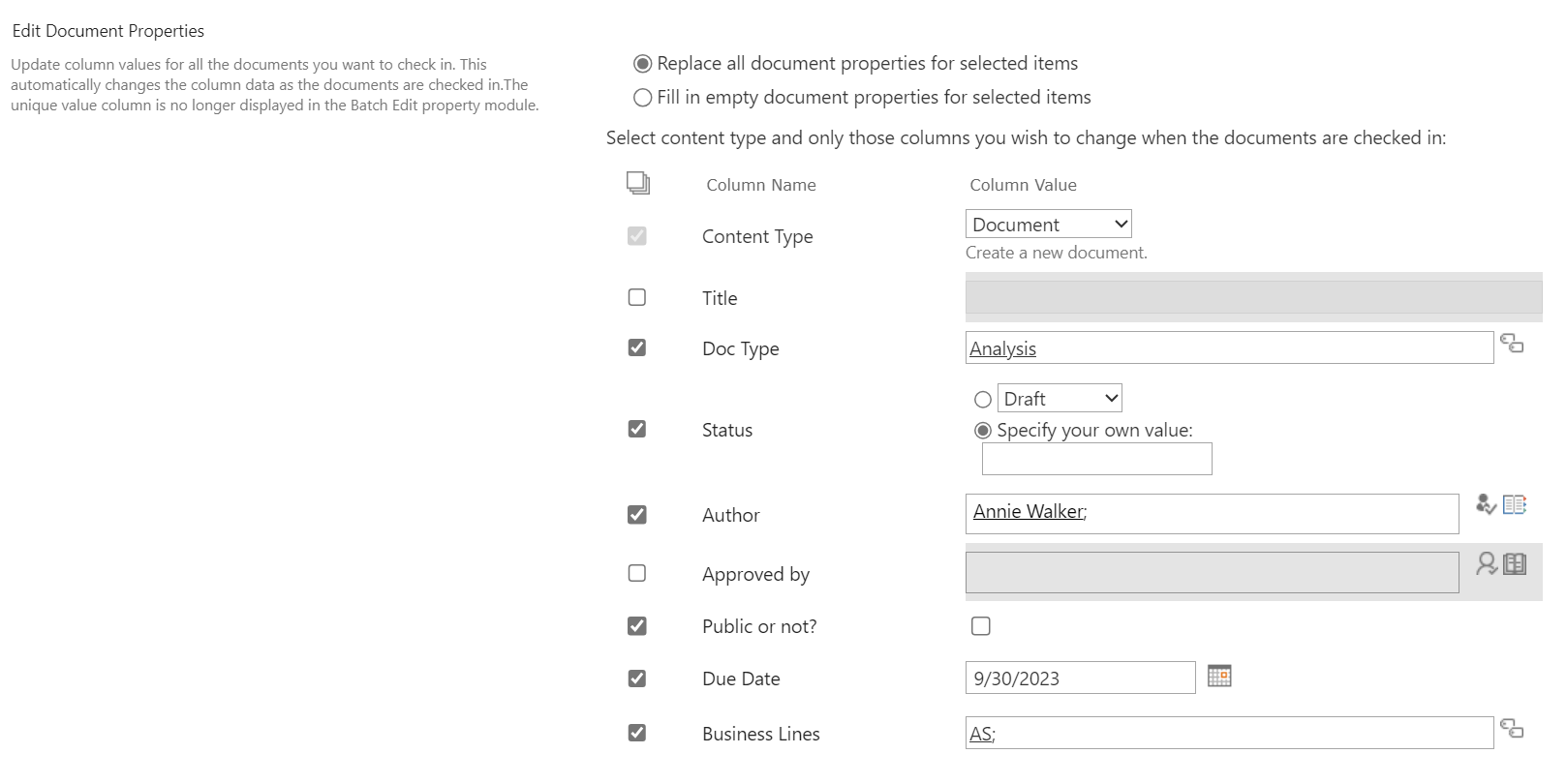Click the Status own value text box
1567x784 pixels.
tap(1097, 459)
